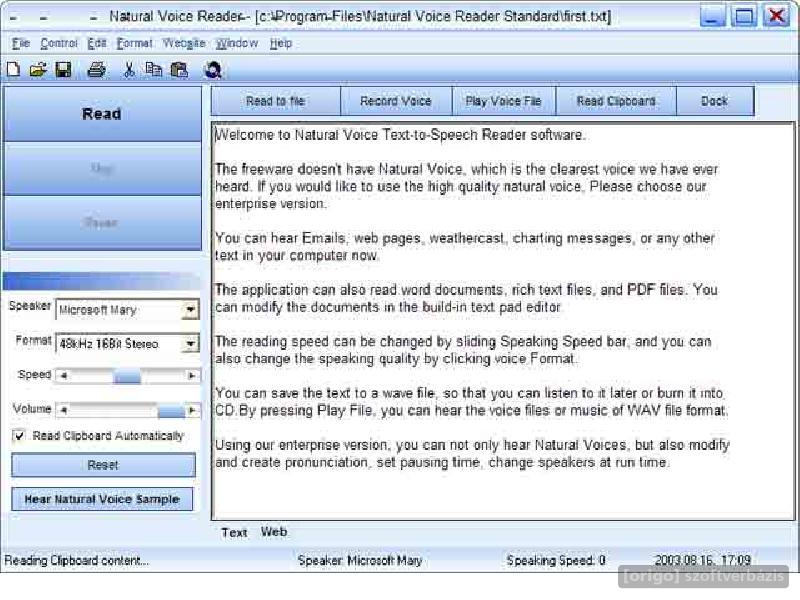Open a file using the folder icon

tap(38, 69)
